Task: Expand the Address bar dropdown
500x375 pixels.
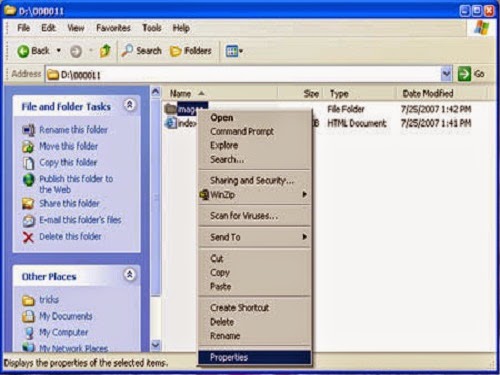Action: [446, 74]
